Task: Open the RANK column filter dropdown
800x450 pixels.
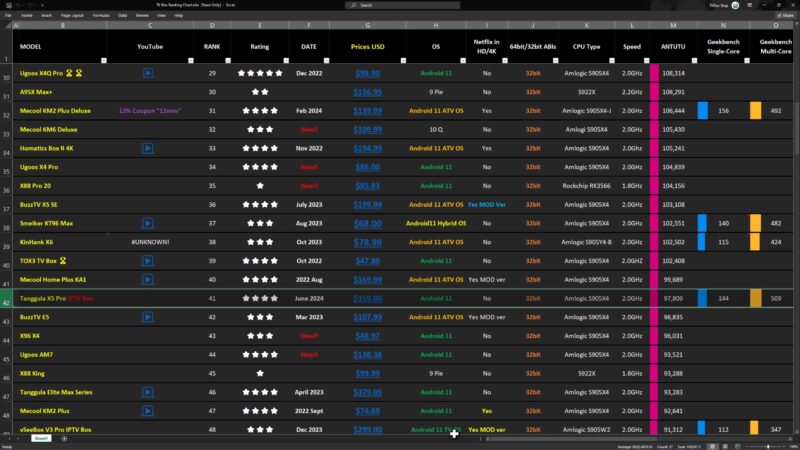Action: (228, 60)
